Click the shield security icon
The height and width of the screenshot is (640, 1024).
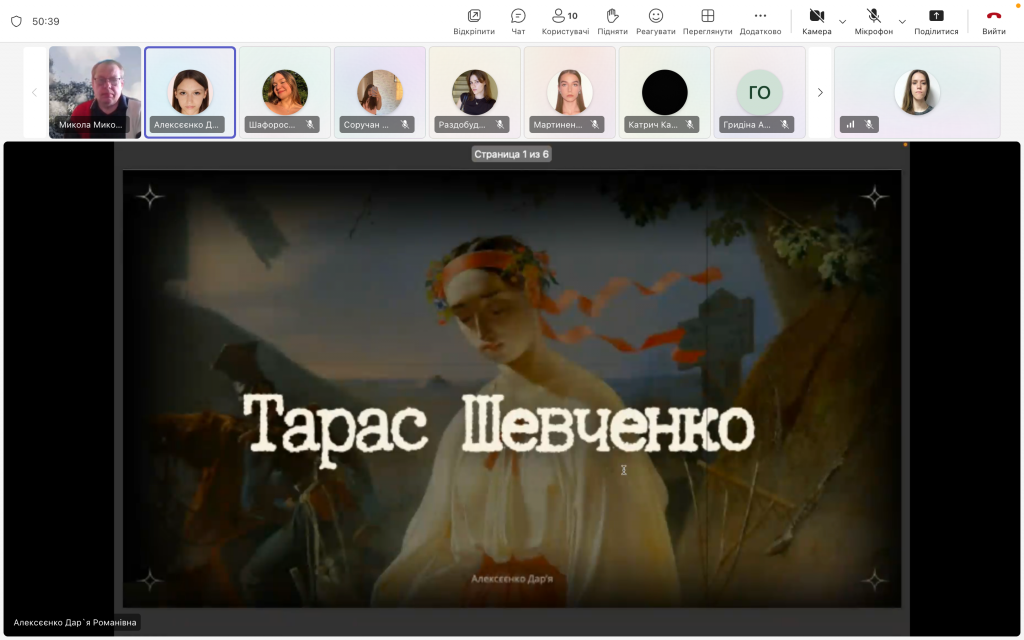pos(16,21)
